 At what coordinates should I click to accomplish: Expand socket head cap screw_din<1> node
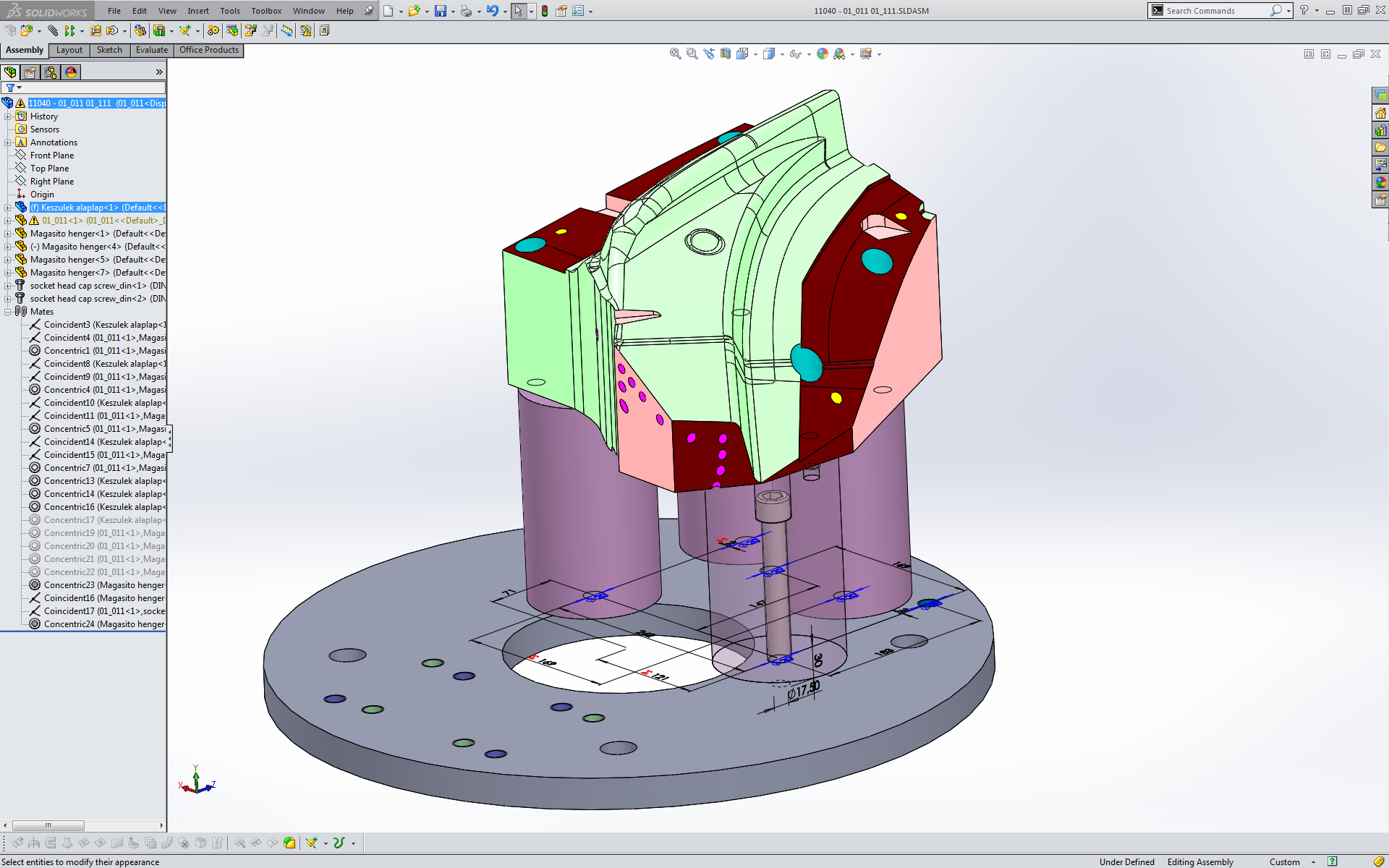(x=8, y=286)
